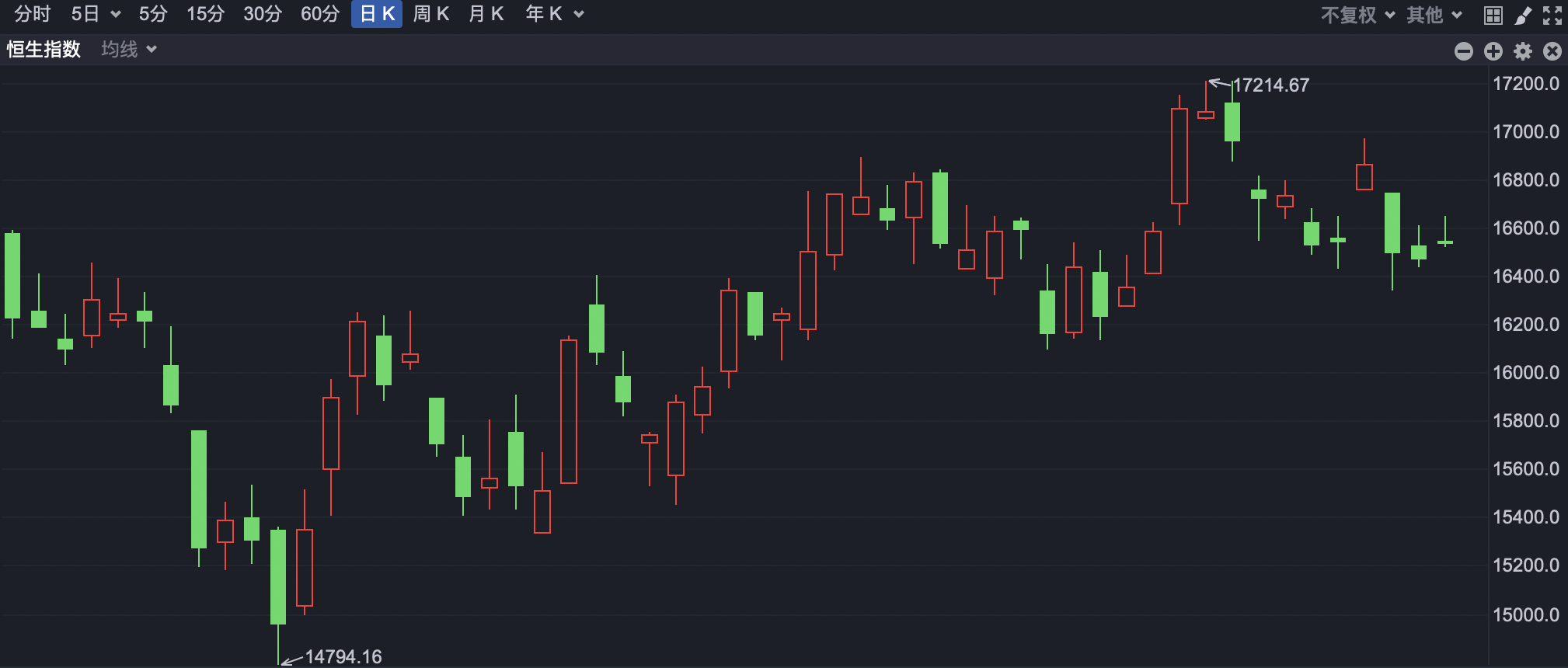Select the 月K monthly candlestick tab
Viewport: 1568px width, 668px height.
pos(486,14)
